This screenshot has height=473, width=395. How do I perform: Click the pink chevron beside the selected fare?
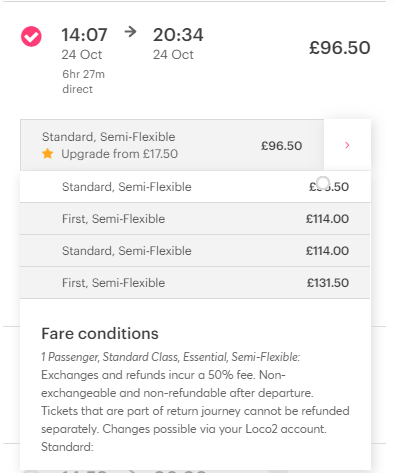(x=347, y=145)
